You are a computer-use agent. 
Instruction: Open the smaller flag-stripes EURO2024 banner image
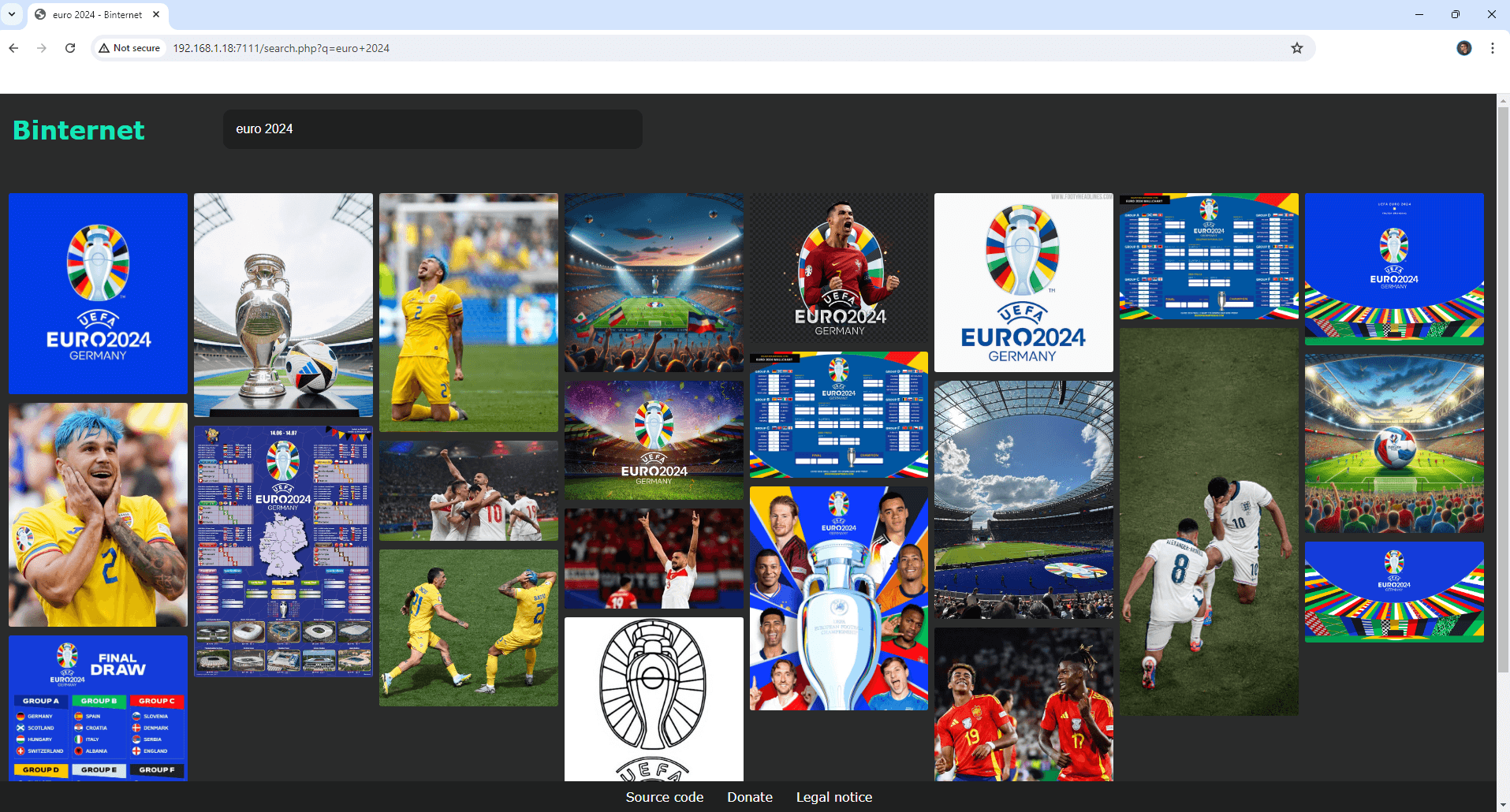coord(1394,592)
